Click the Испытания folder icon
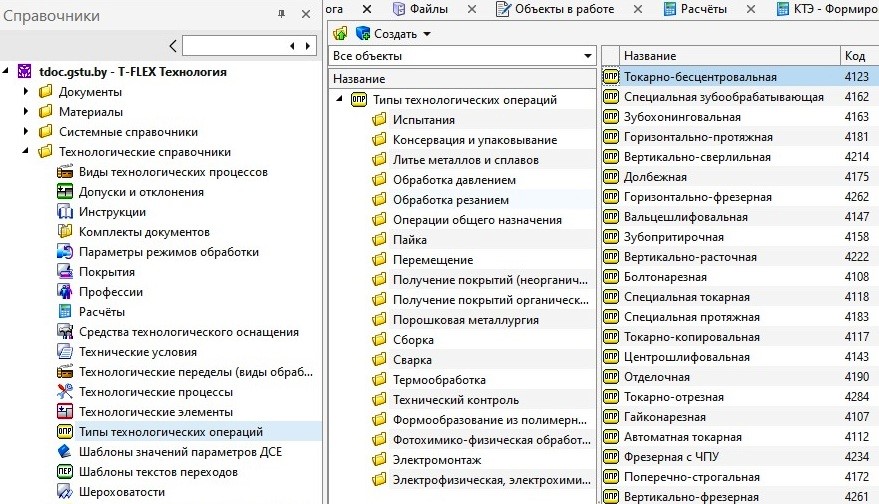Viewport: 879px width, 504px height. click(x=380, y=119)
